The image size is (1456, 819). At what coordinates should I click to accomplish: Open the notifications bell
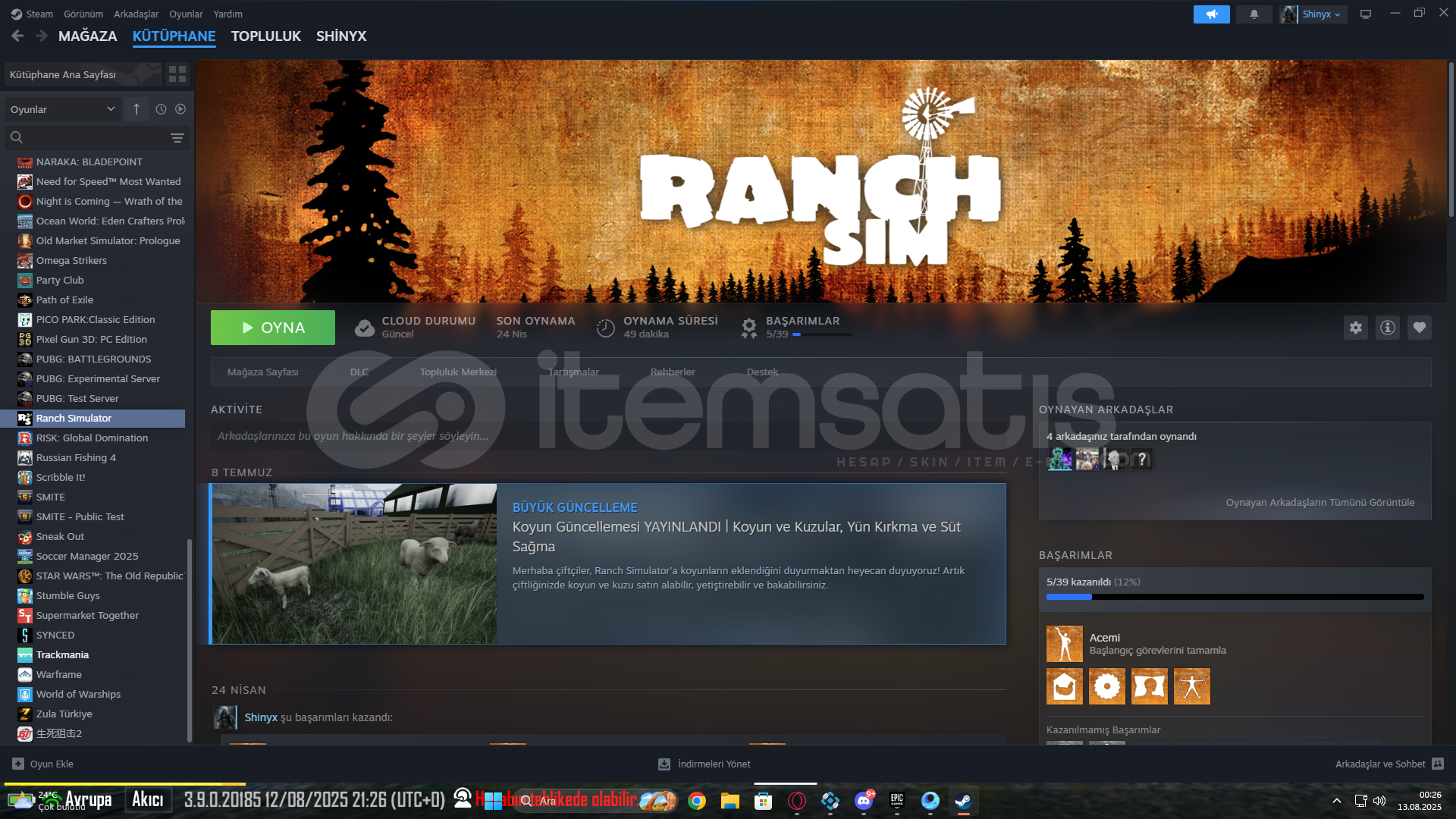tap(1254, 14)
